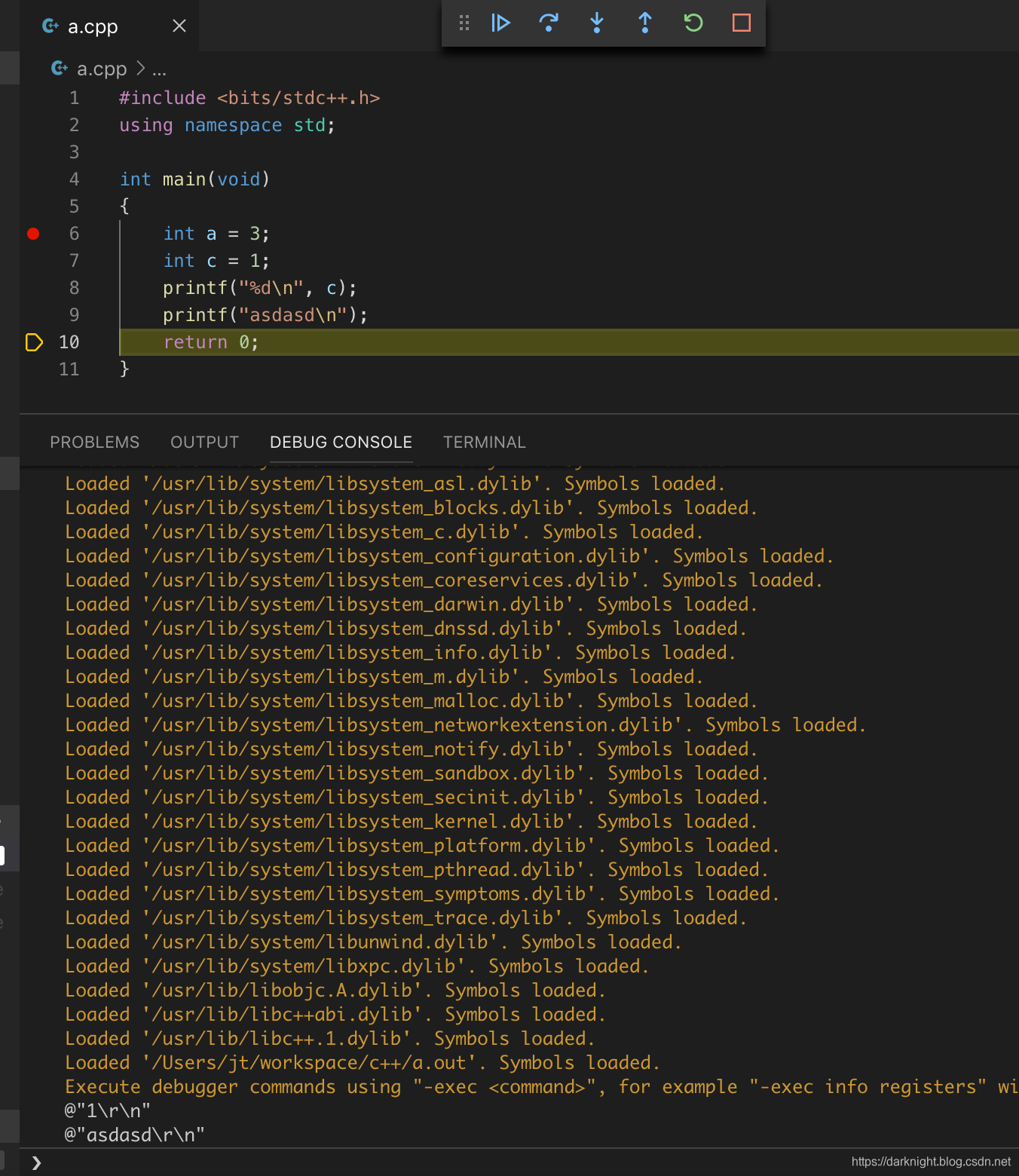
Task: Click the printf("asdasd\n") line
Action: [x=265, y=315]
